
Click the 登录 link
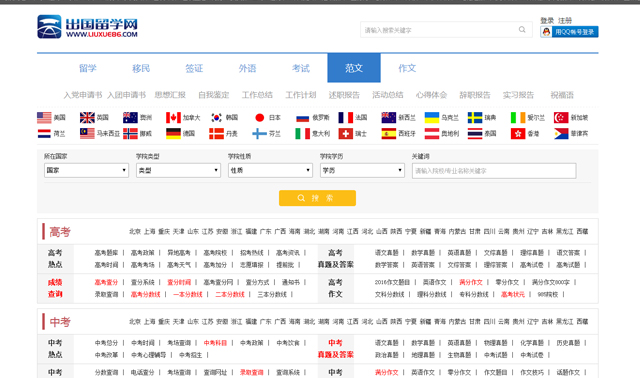click(x=547, y=20)
